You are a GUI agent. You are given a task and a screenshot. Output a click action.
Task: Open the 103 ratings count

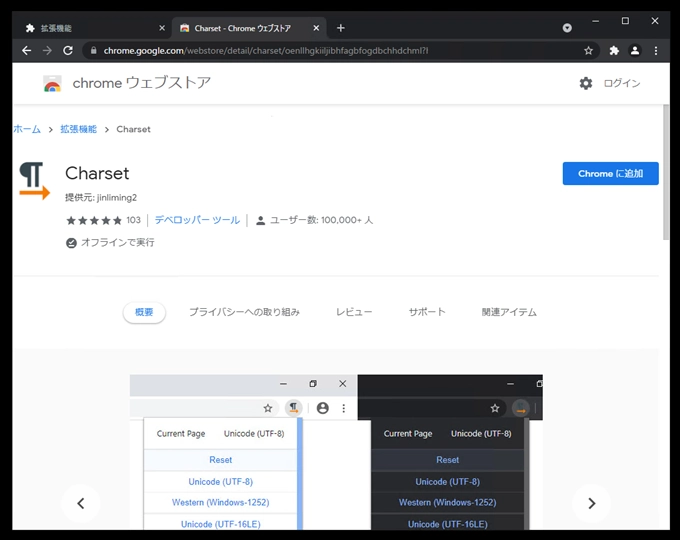[134, 220]
